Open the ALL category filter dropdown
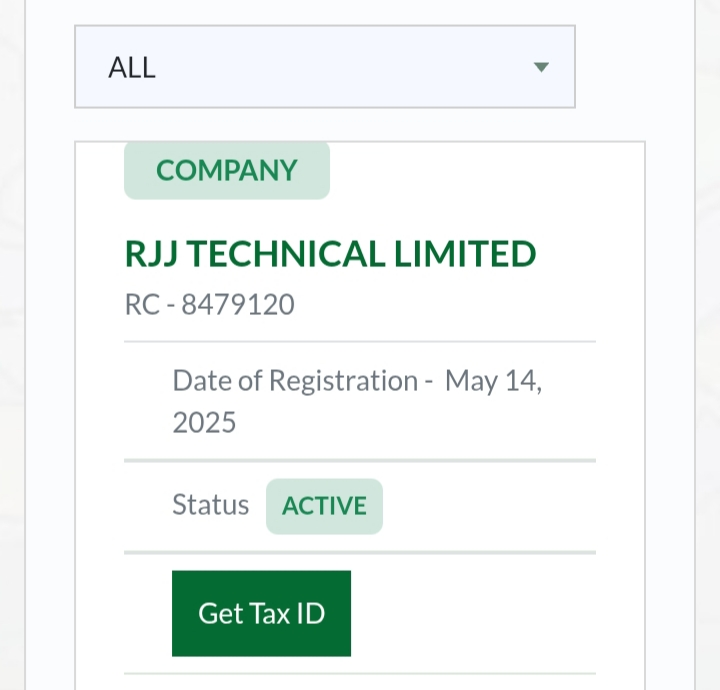The image size is (720, 690). [x=325, y=67]
